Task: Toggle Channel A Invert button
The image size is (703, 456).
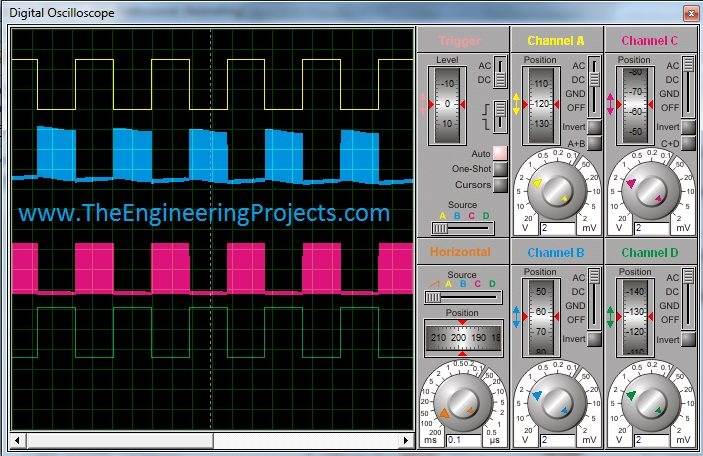Action: pyautogui.click(x=594, y=127)
